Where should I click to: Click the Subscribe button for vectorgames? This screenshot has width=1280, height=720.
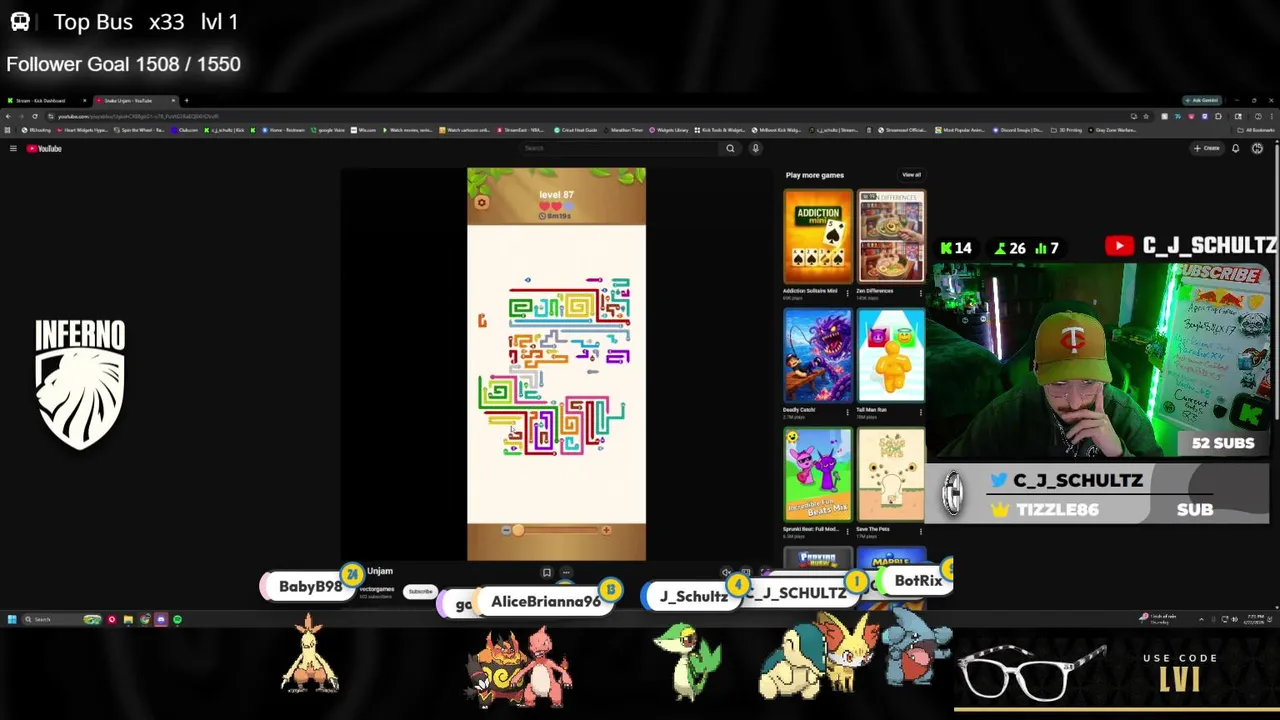point(420,591)
